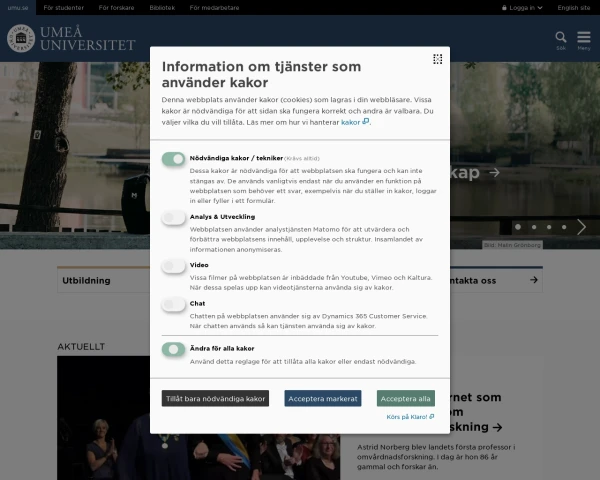Open För medarbetare menu item
The width and height of the screenshot is (600, 480).
pos(214,8)
